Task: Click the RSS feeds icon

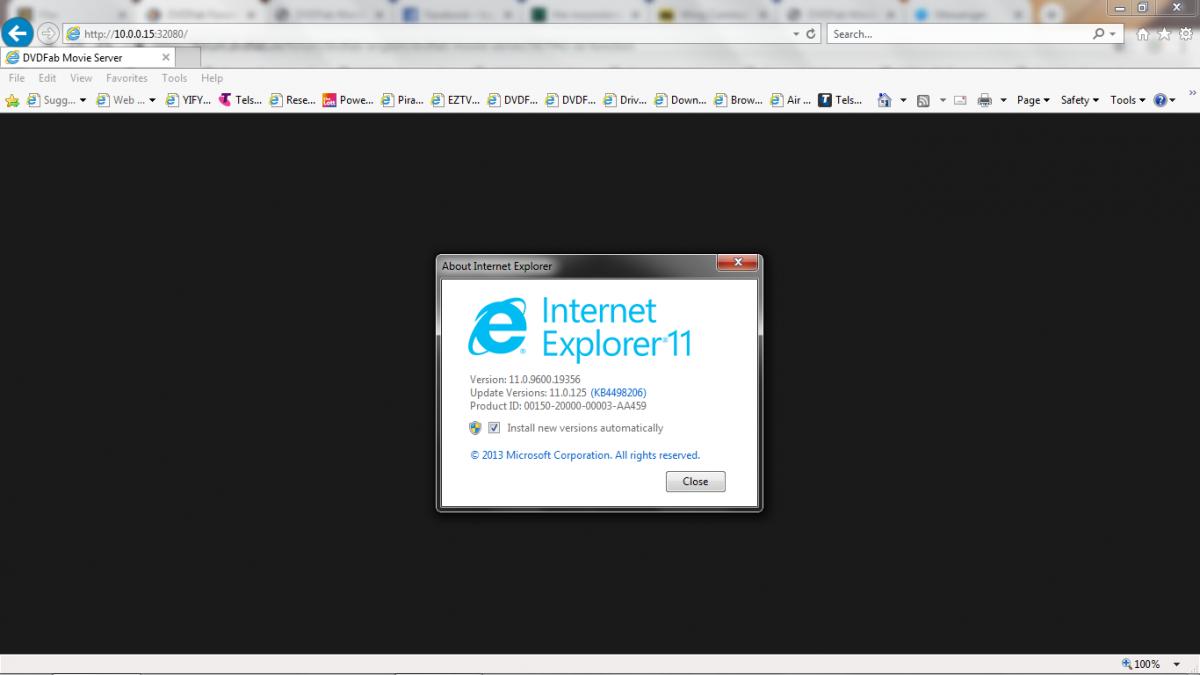Action: pyautogui.click(x=923, y=100)
